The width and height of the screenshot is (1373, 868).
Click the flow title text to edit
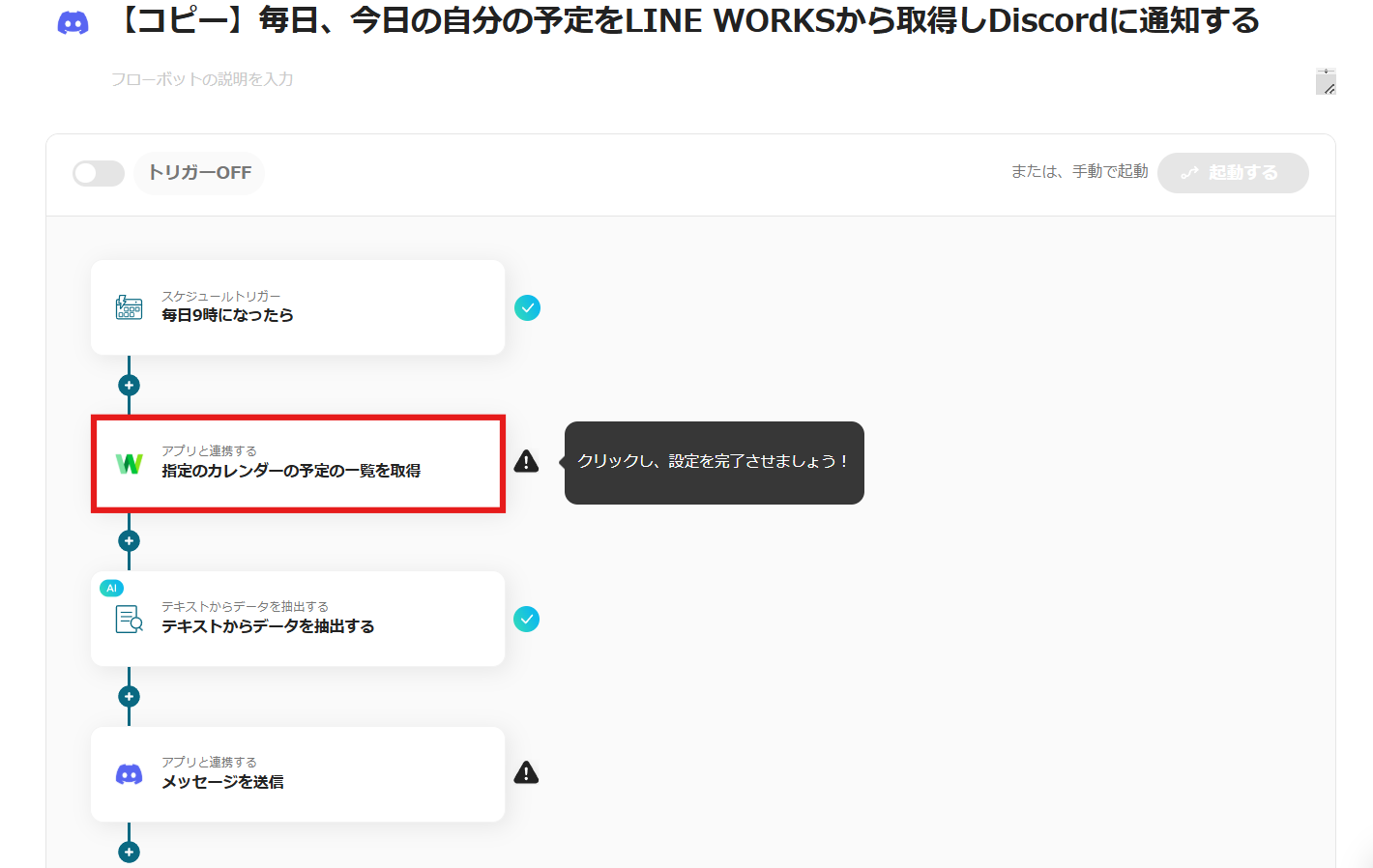coord(687,20)
